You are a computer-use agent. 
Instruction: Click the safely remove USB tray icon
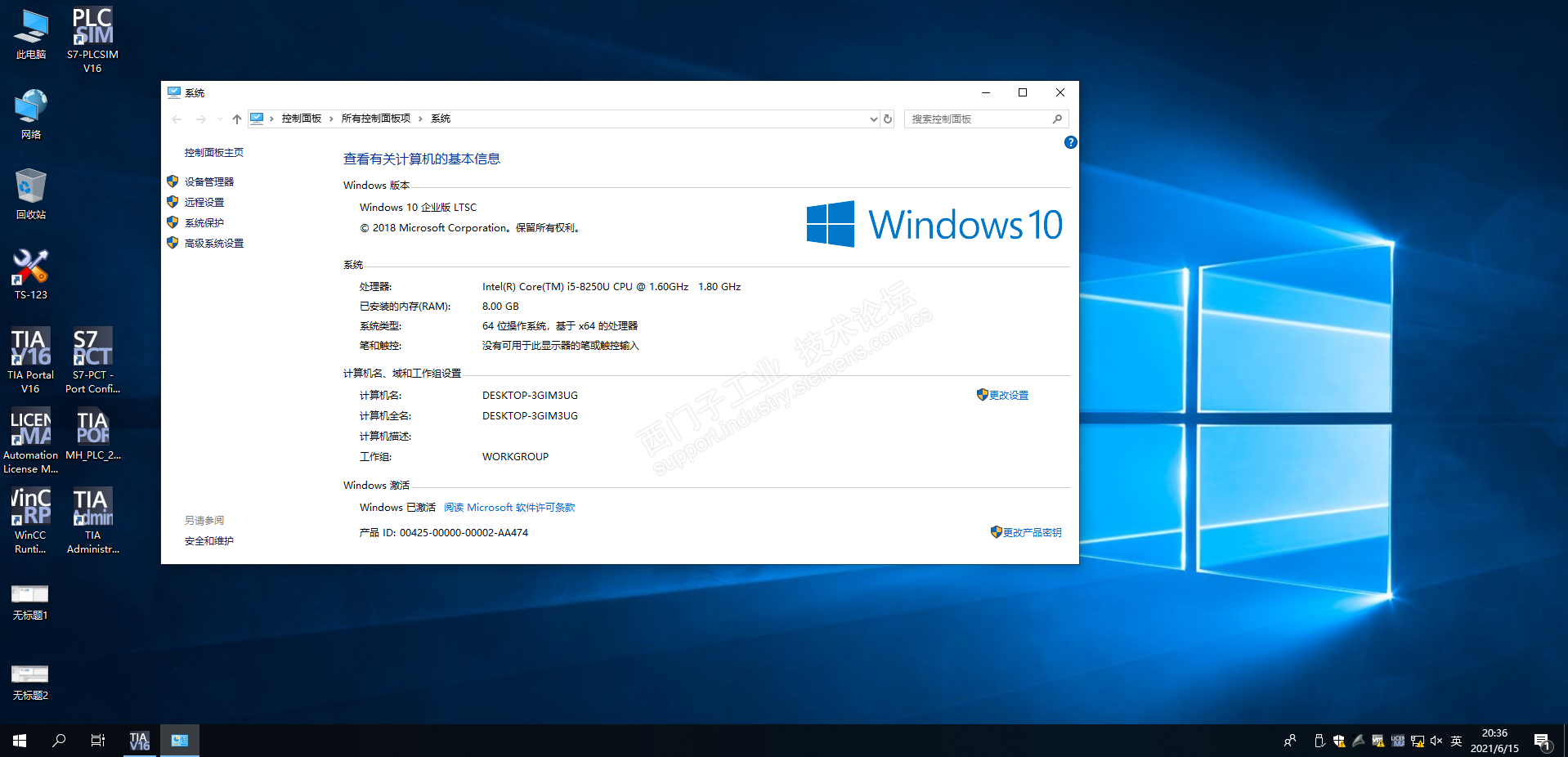pyautogui.click(x=1319, y=741)
